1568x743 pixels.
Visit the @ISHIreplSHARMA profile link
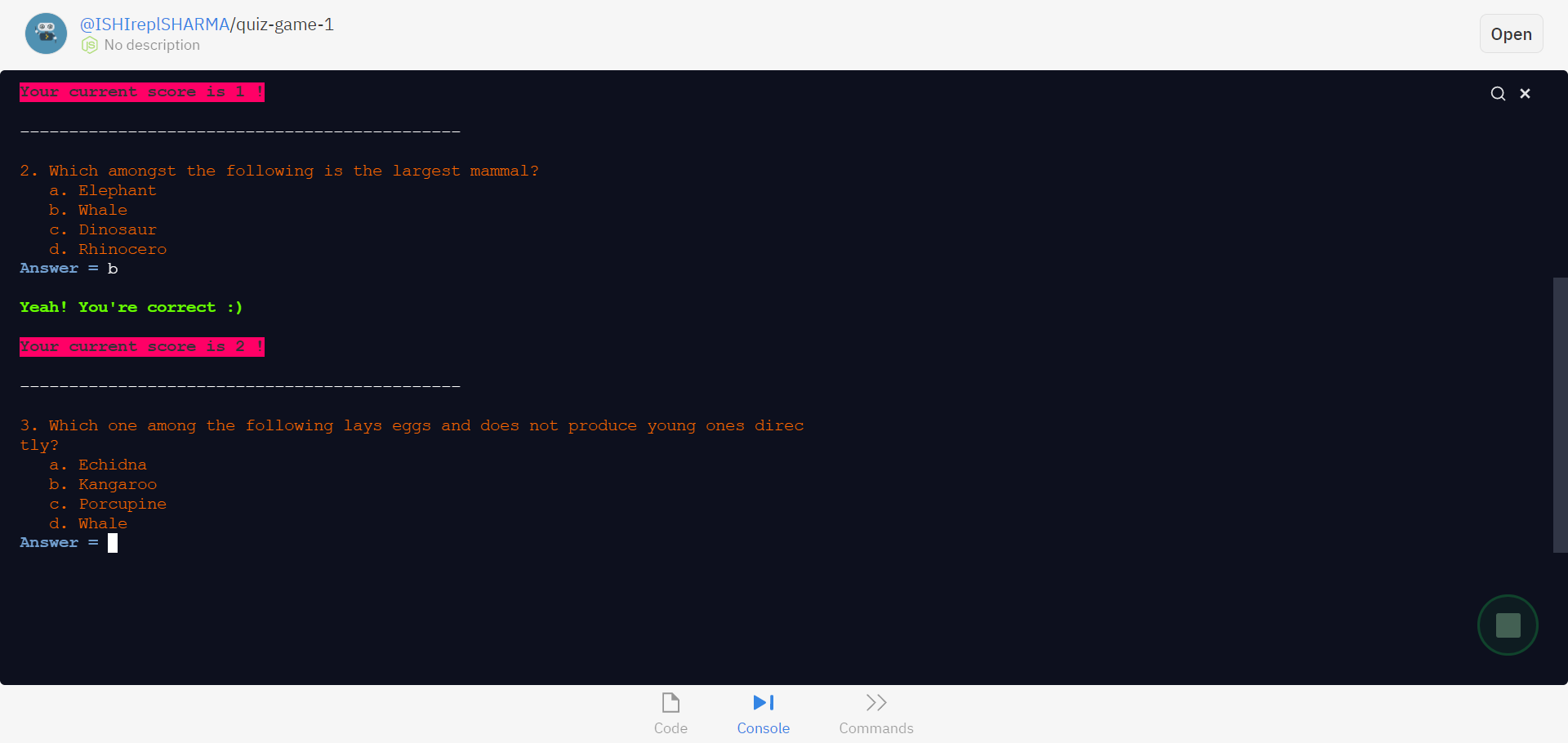[x=155, y=24]
